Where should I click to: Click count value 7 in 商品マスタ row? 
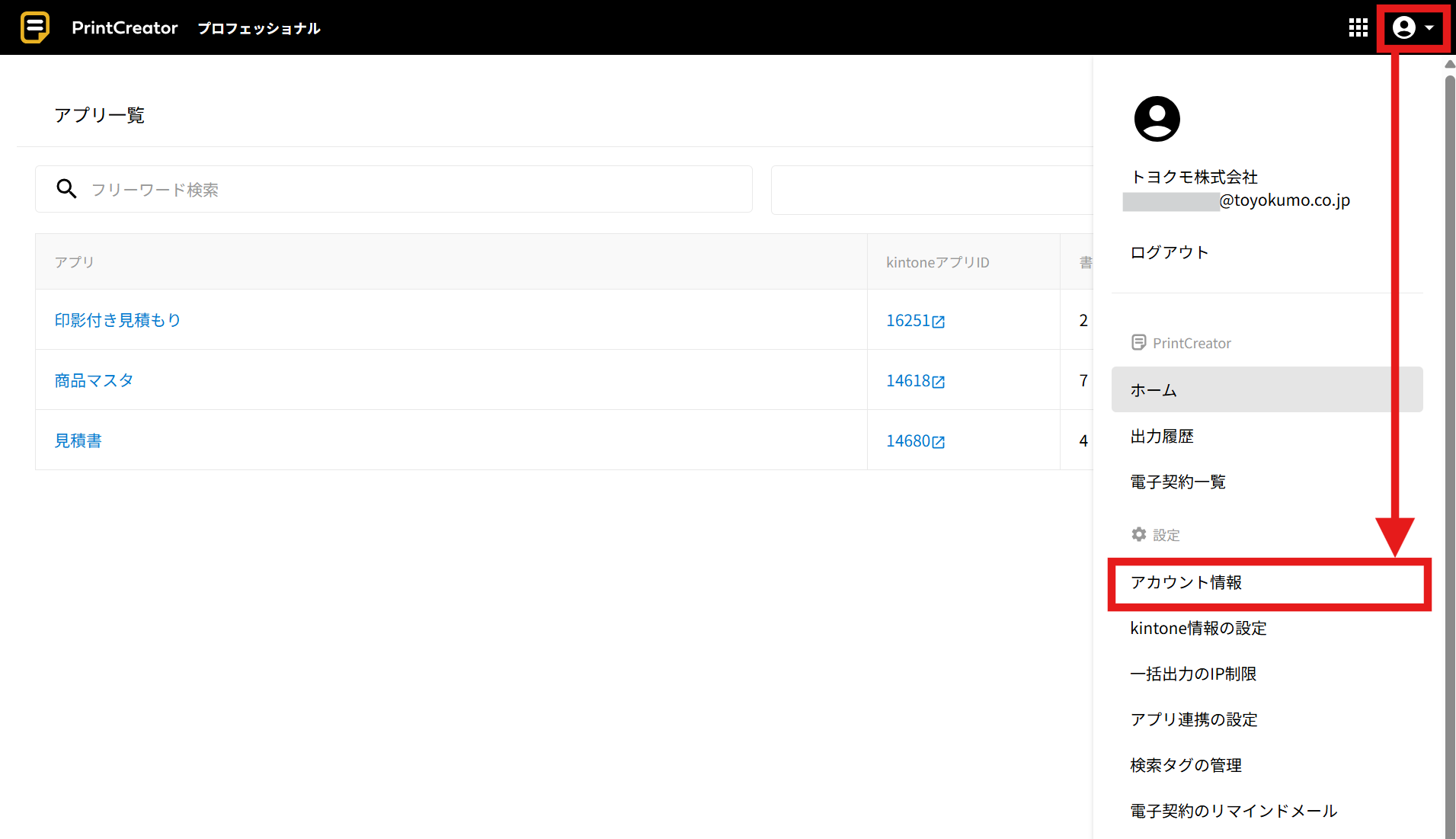tap(1083, 380)
